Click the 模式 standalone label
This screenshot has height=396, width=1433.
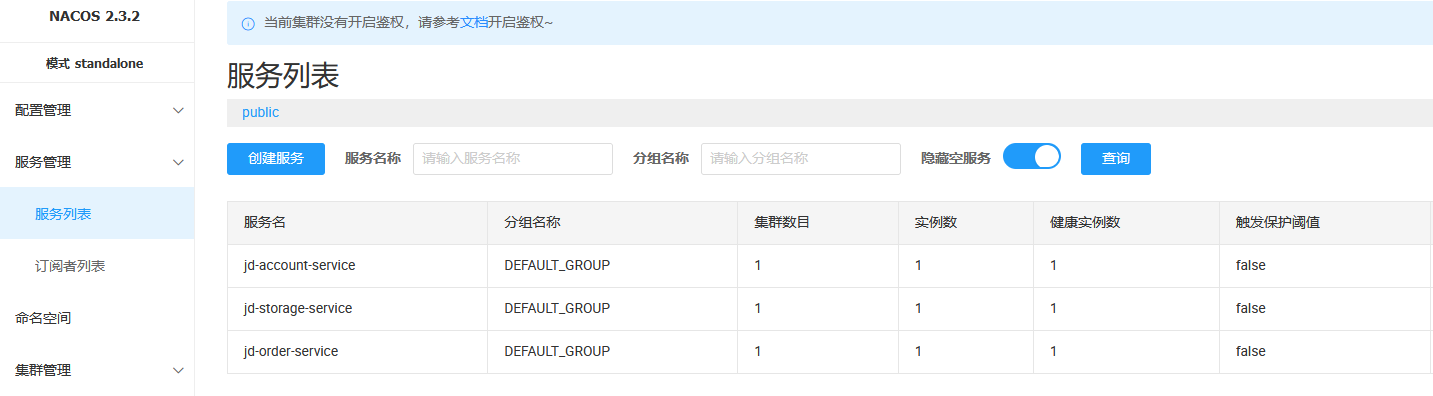point(94,63)
